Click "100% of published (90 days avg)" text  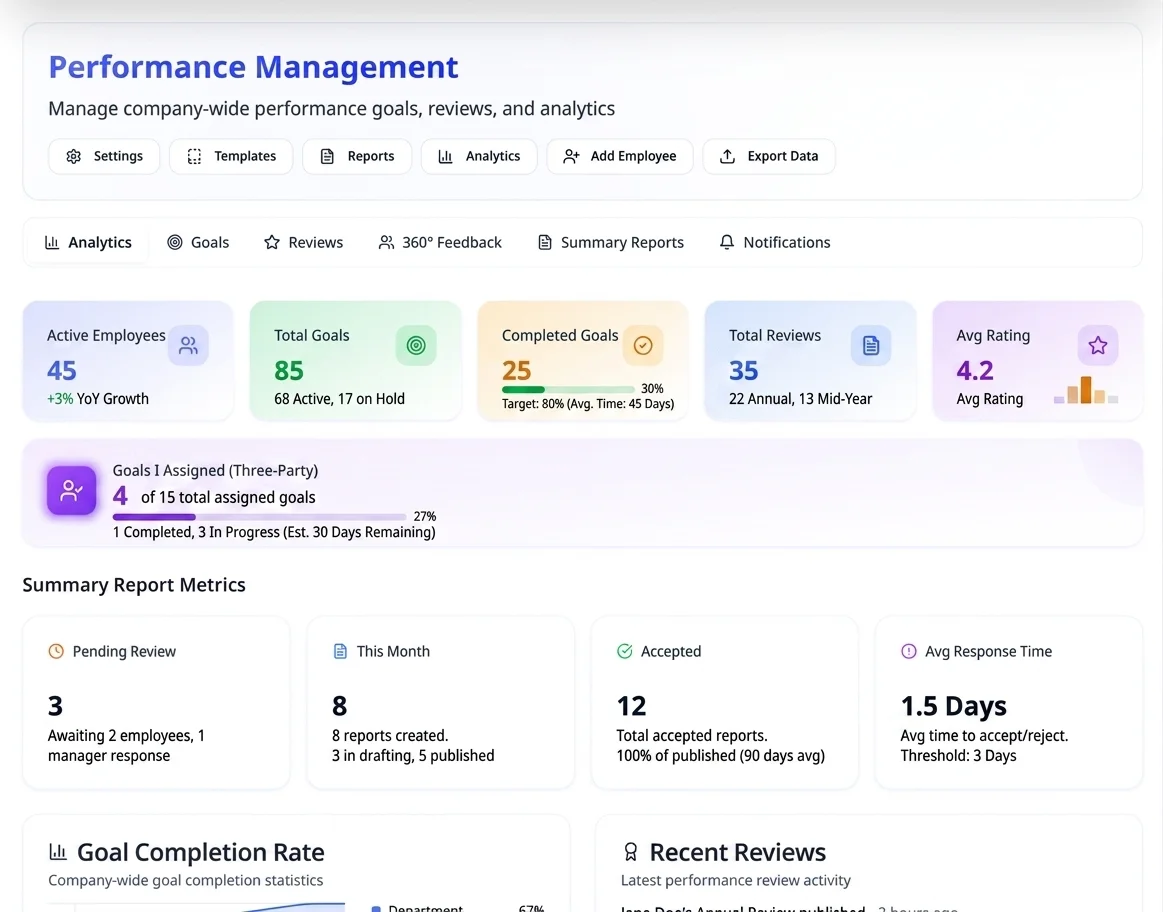(720, 756)
